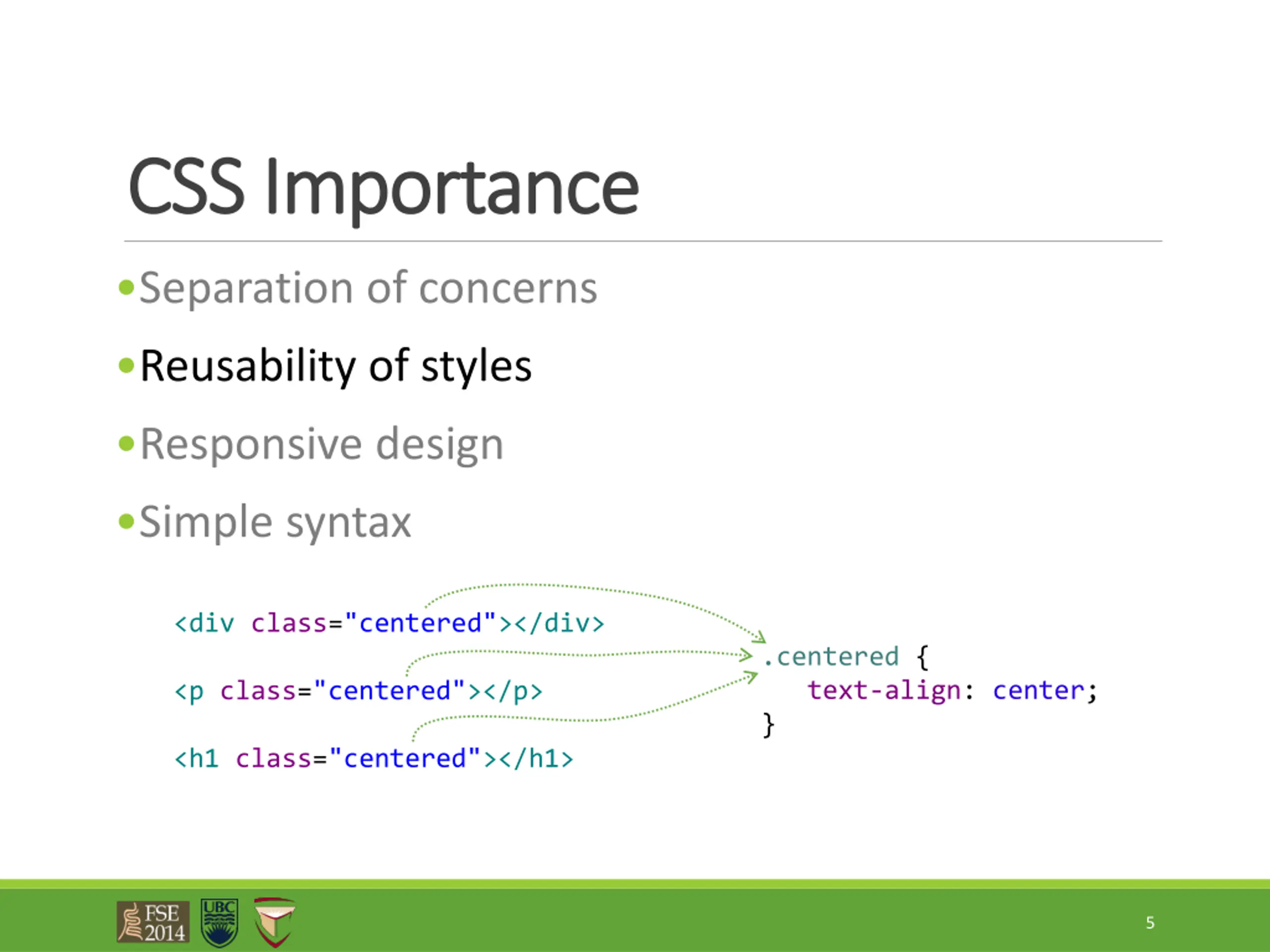Click the div class="centered" code line

(x=390, y=623)
